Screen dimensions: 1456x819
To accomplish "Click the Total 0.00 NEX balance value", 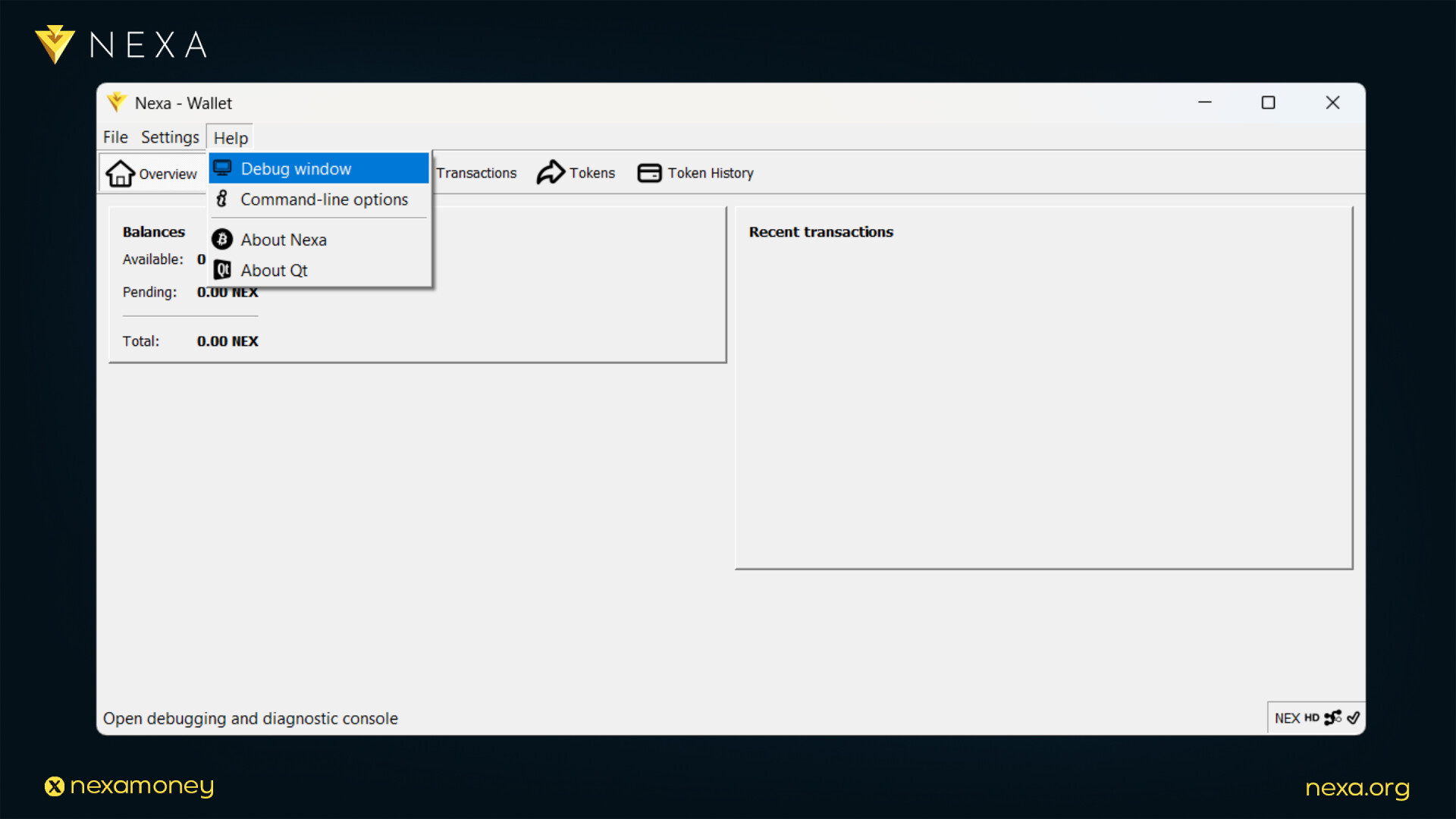I will click(227, 341).
